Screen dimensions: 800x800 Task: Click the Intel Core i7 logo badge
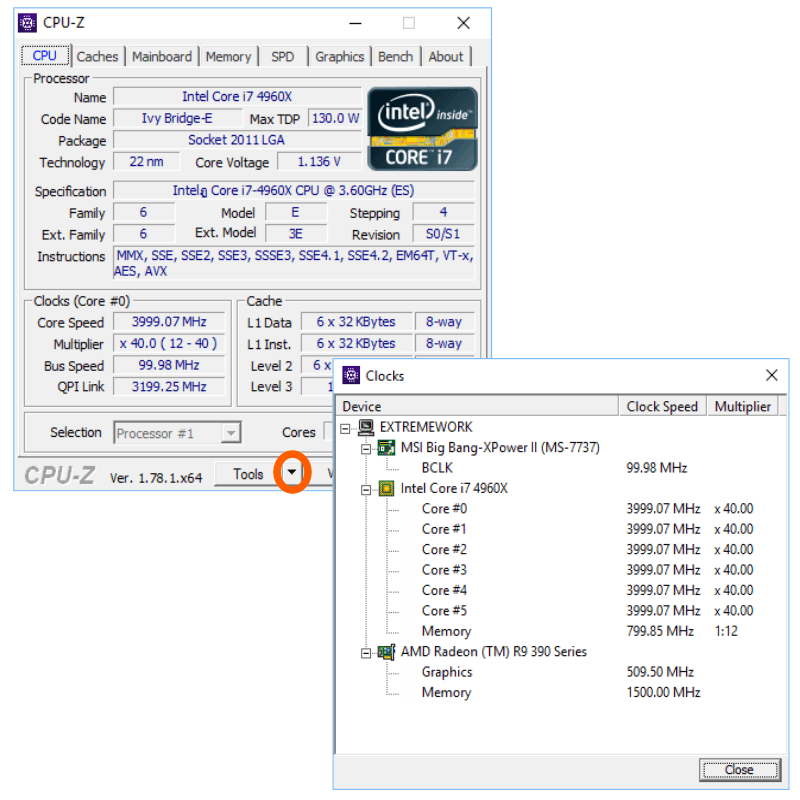421,129
